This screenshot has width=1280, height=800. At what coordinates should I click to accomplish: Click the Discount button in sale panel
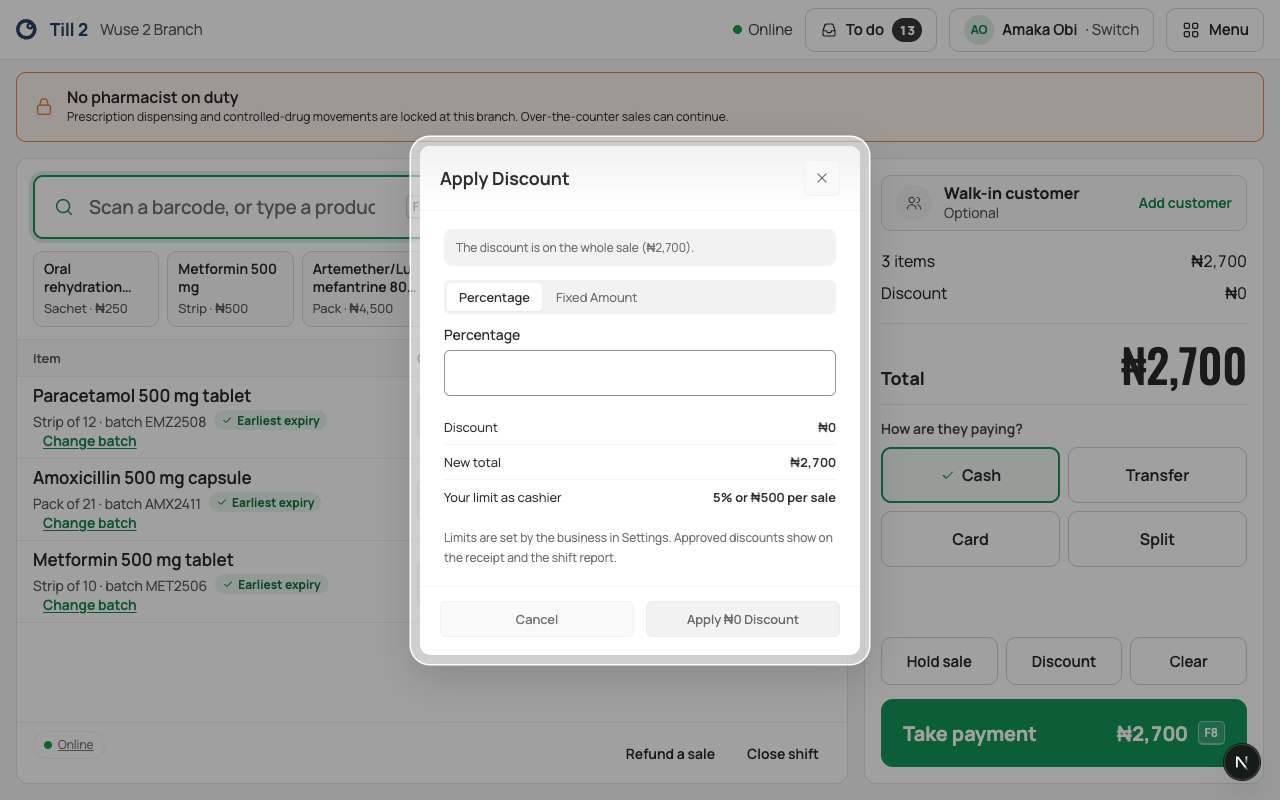(x=1064, y=661)
